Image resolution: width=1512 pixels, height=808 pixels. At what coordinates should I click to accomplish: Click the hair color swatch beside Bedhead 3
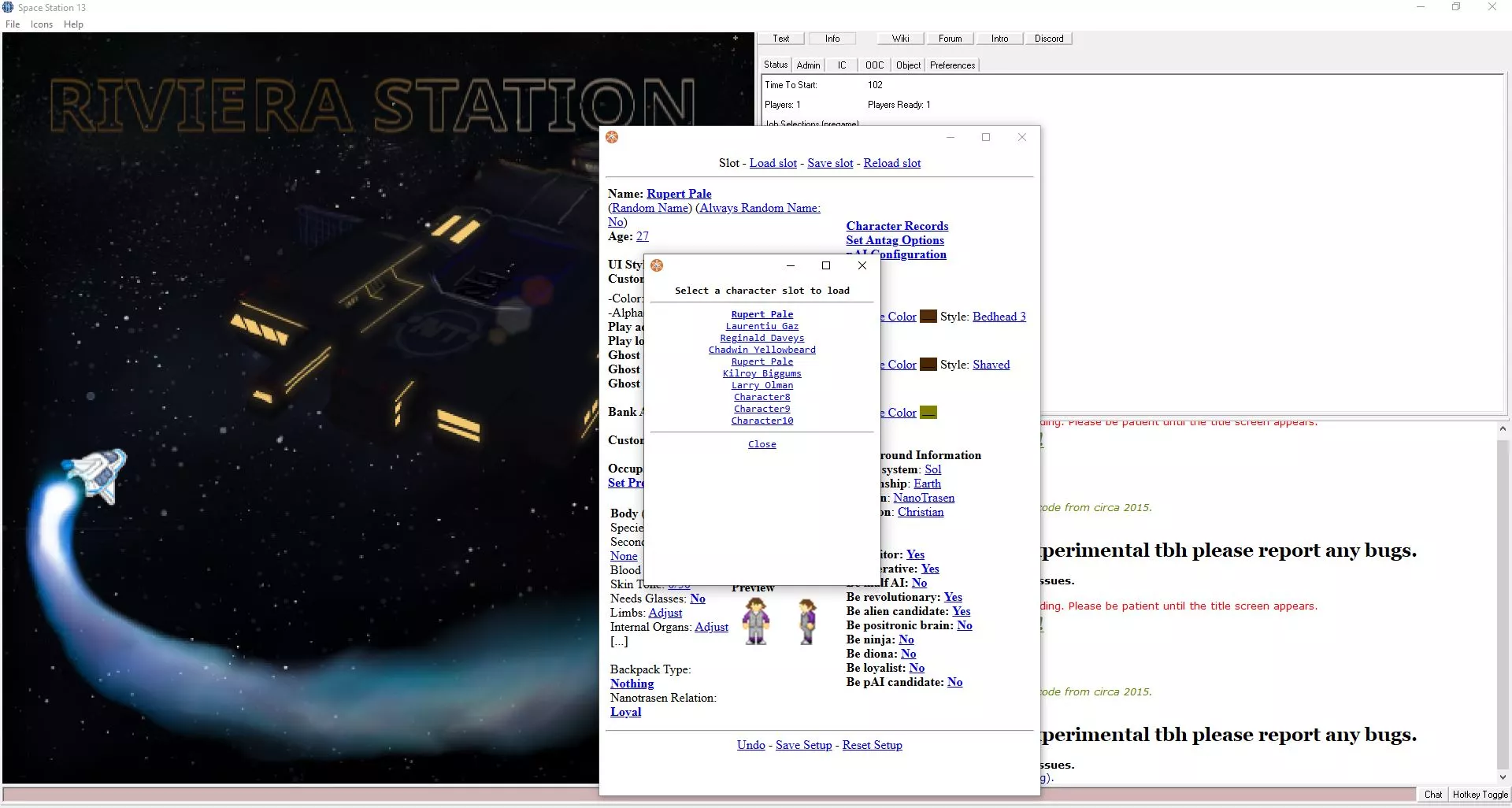coord(928,317)
